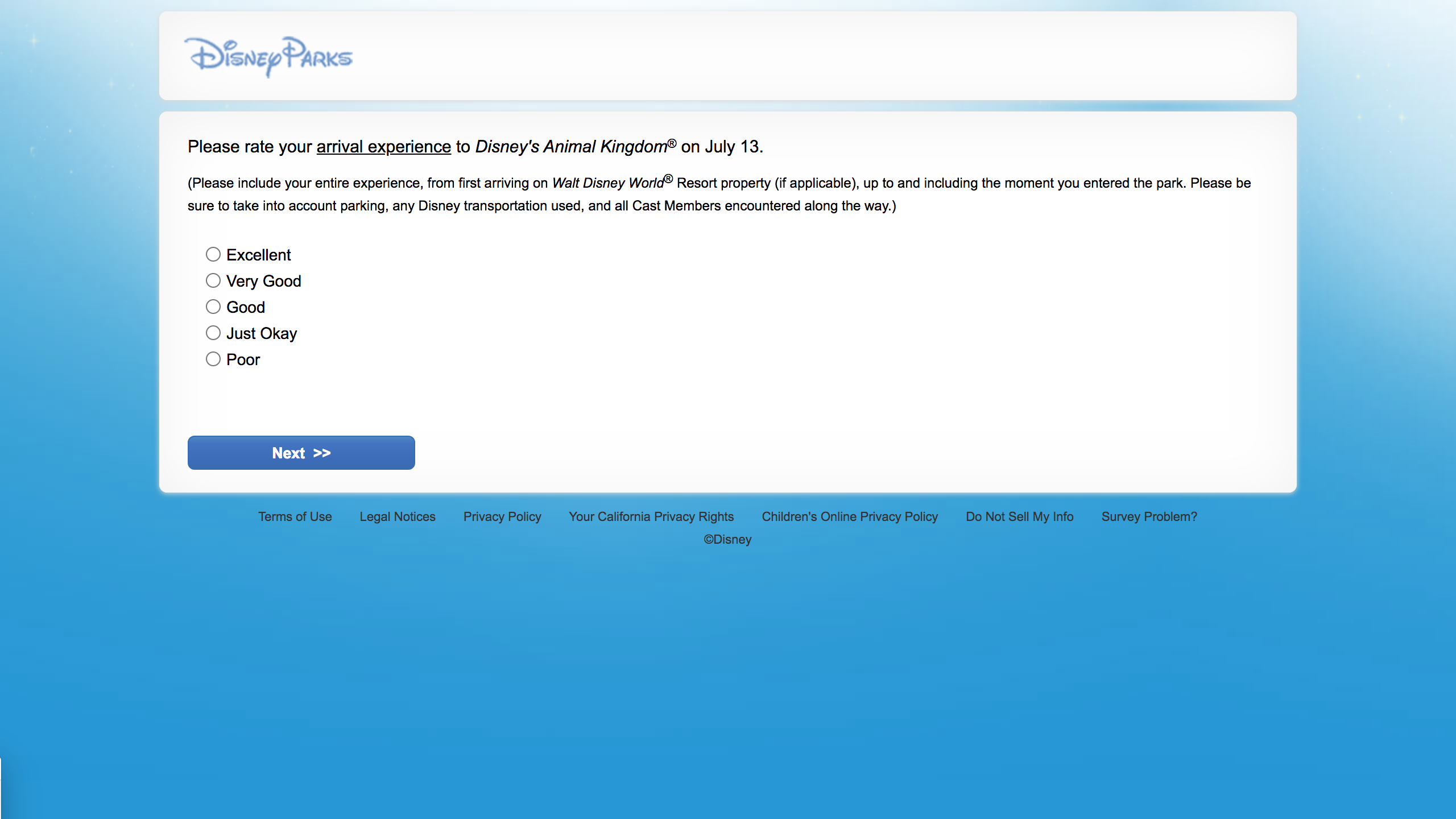Open the Terms of Use link

click(295, 516)
